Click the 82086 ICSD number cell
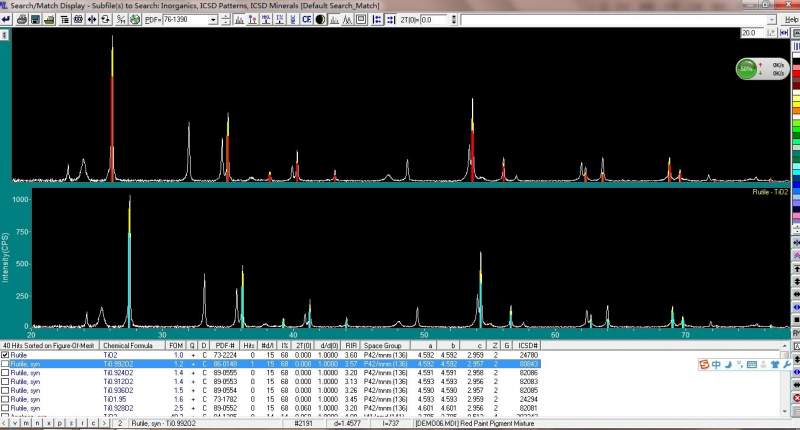This screenshot has height=430, width=800. pos(528,373)
